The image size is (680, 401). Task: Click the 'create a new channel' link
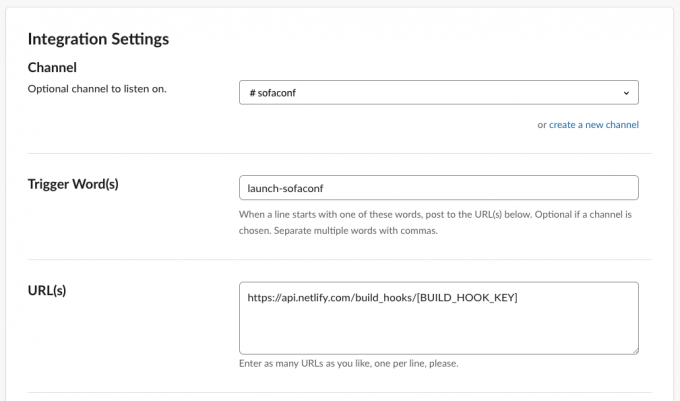(594, 125)
